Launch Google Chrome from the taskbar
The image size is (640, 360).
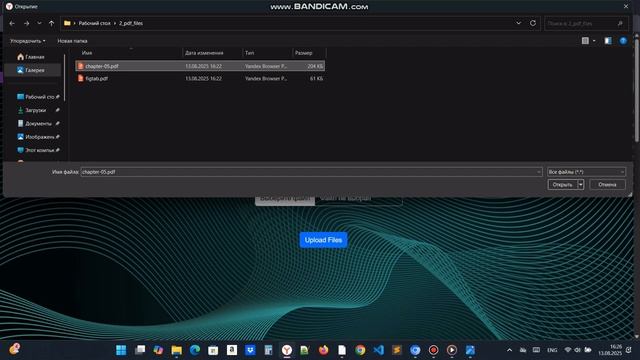click(360, 350)
